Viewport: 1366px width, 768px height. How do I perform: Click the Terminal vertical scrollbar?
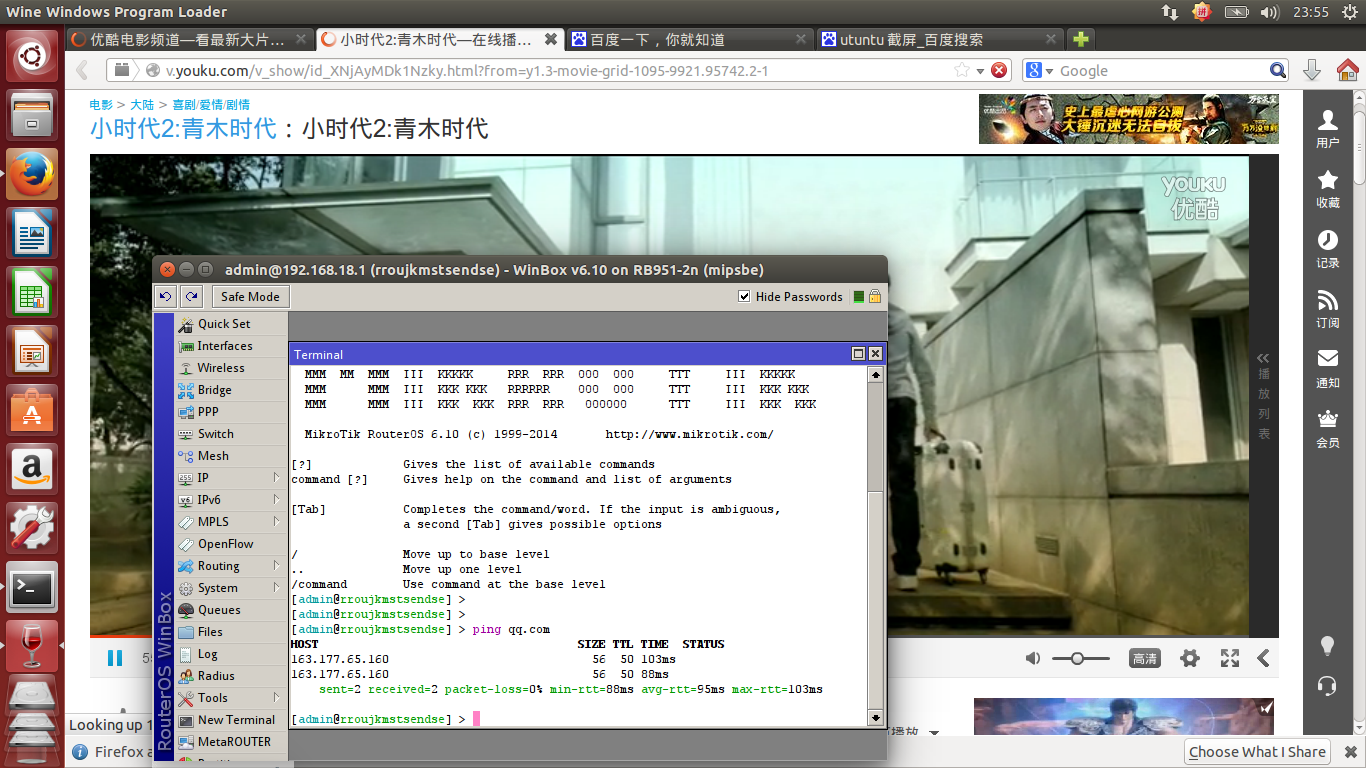875,546
